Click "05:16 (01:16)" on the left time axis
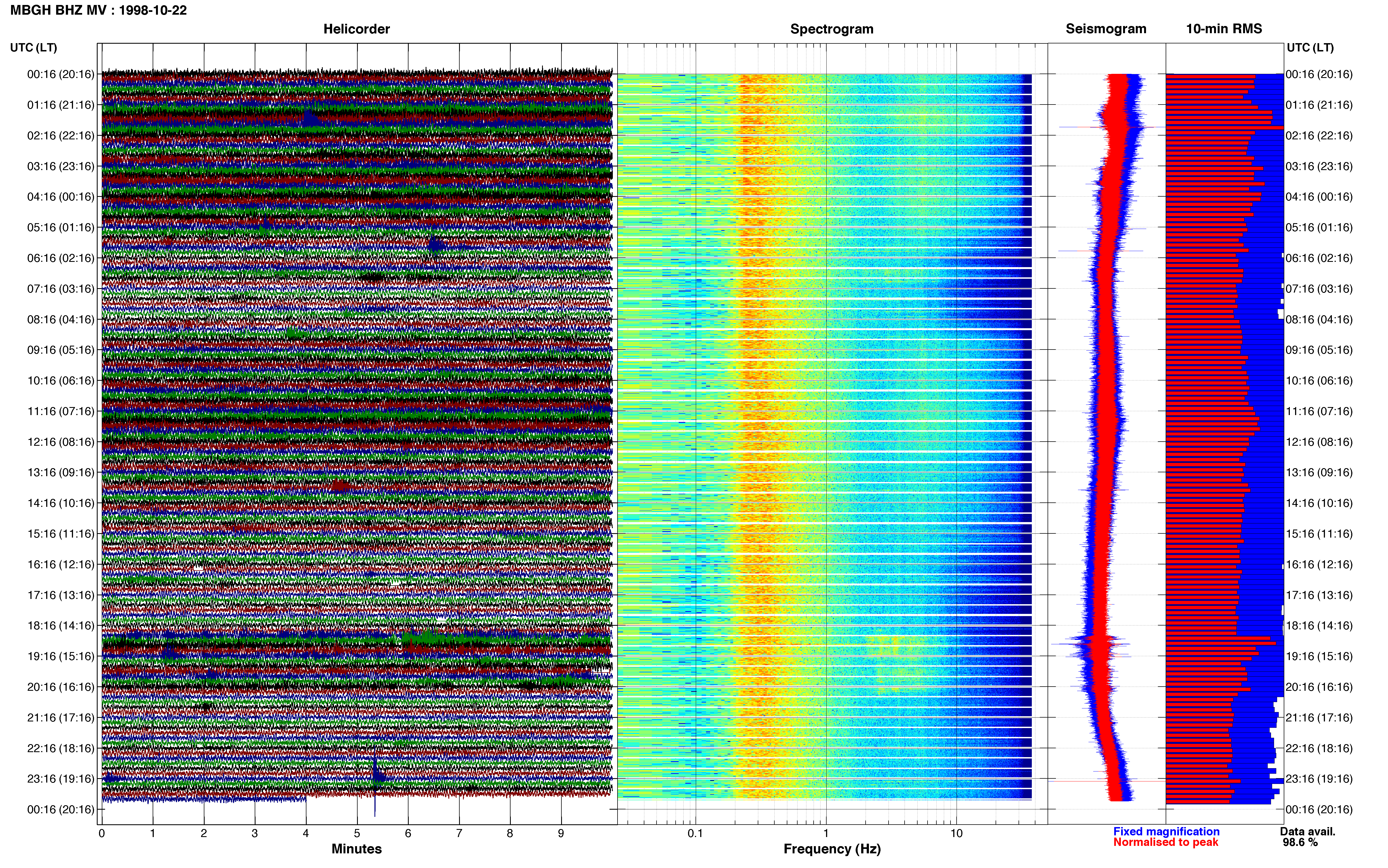The image size is (1388, 868). coord(61,227)
